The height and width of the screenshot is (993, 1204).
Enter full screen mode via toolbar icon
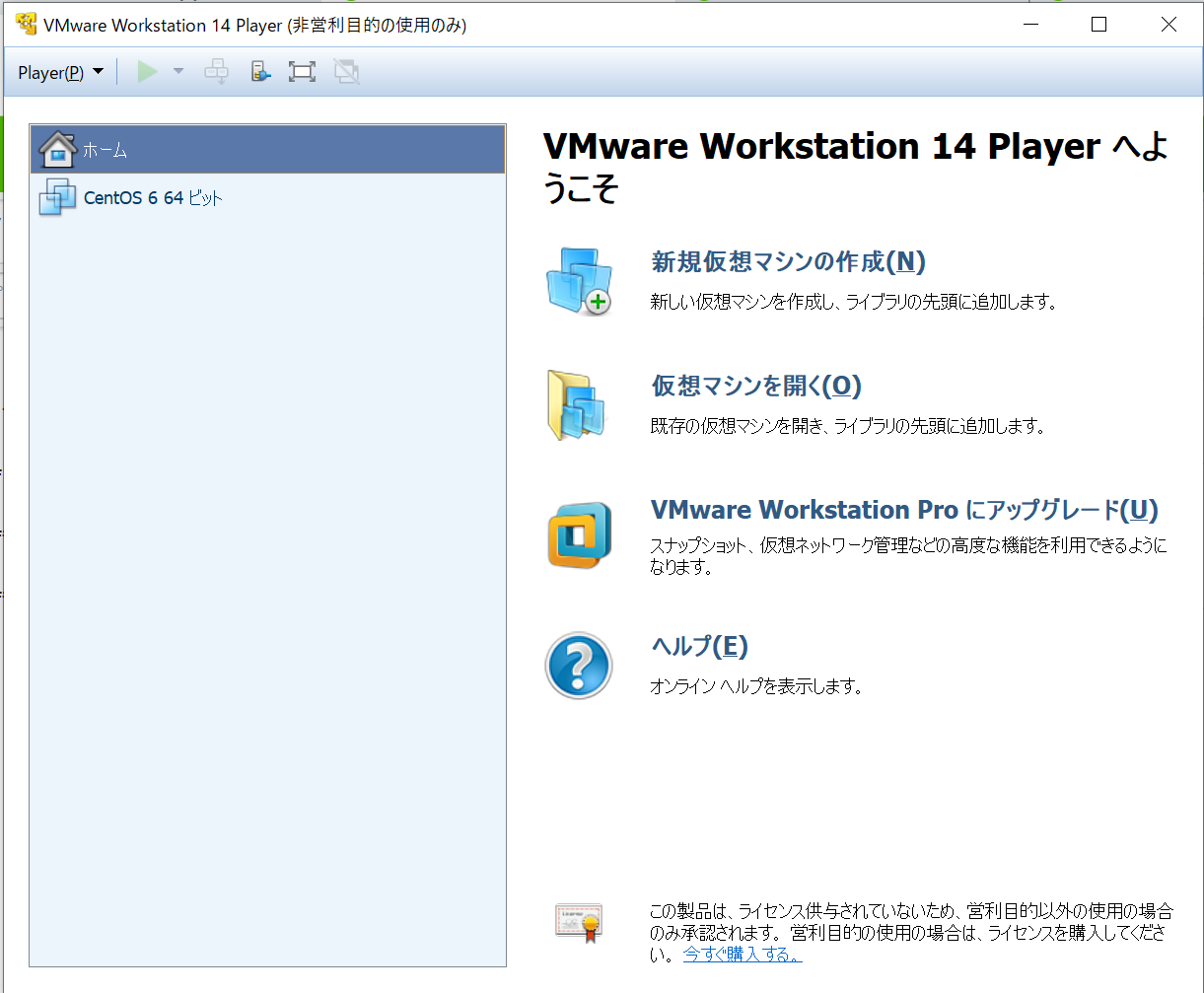(302, 71)
